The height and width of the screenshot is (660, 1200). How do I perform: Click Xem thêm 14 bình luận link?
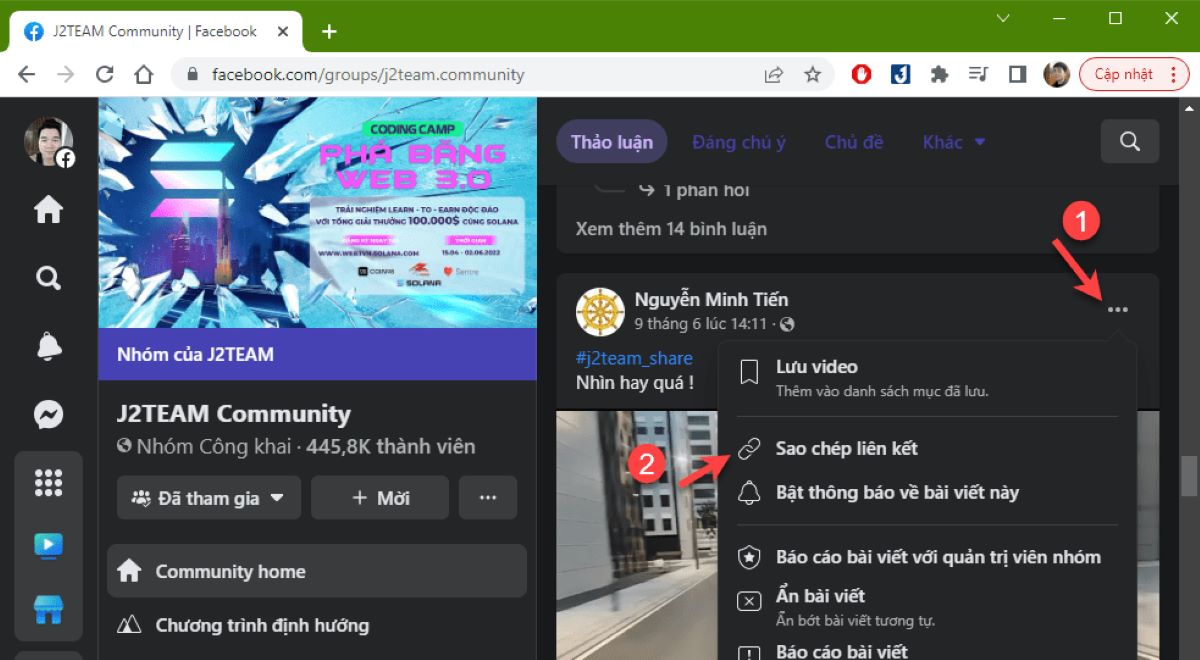tap(671, 229)
